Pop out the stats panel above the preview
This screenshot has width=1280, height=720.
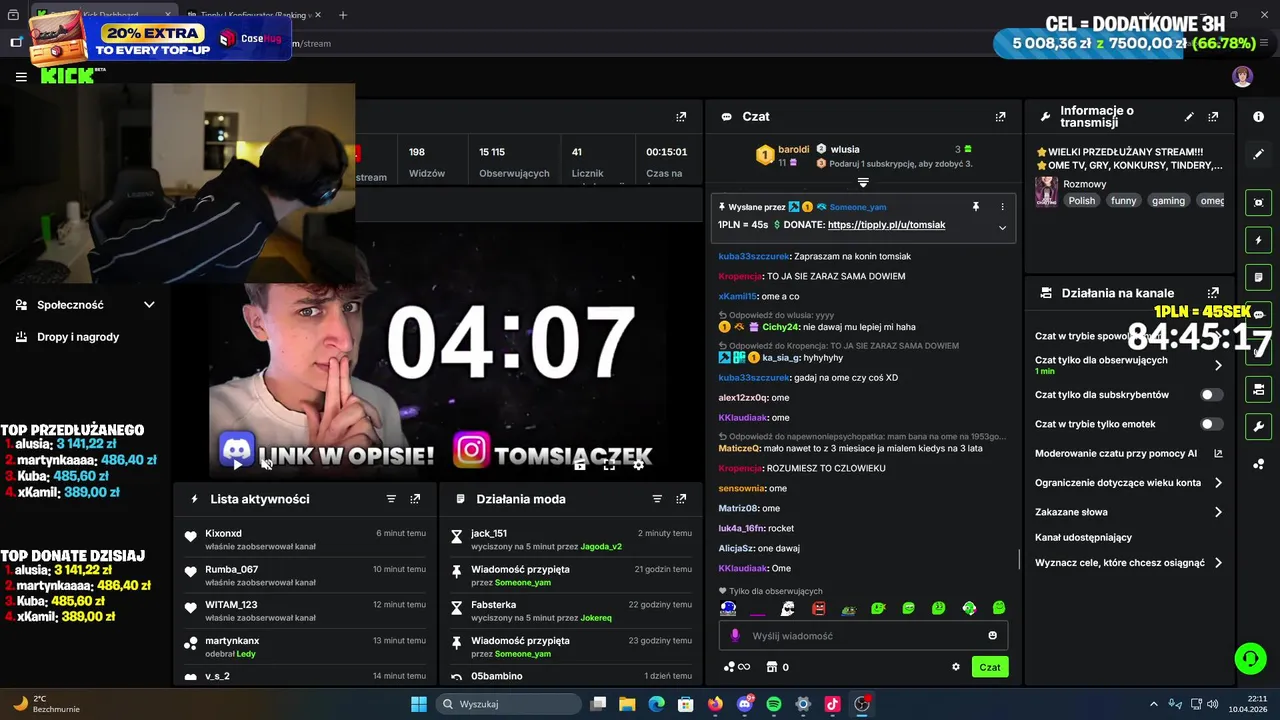pos(681,117)
